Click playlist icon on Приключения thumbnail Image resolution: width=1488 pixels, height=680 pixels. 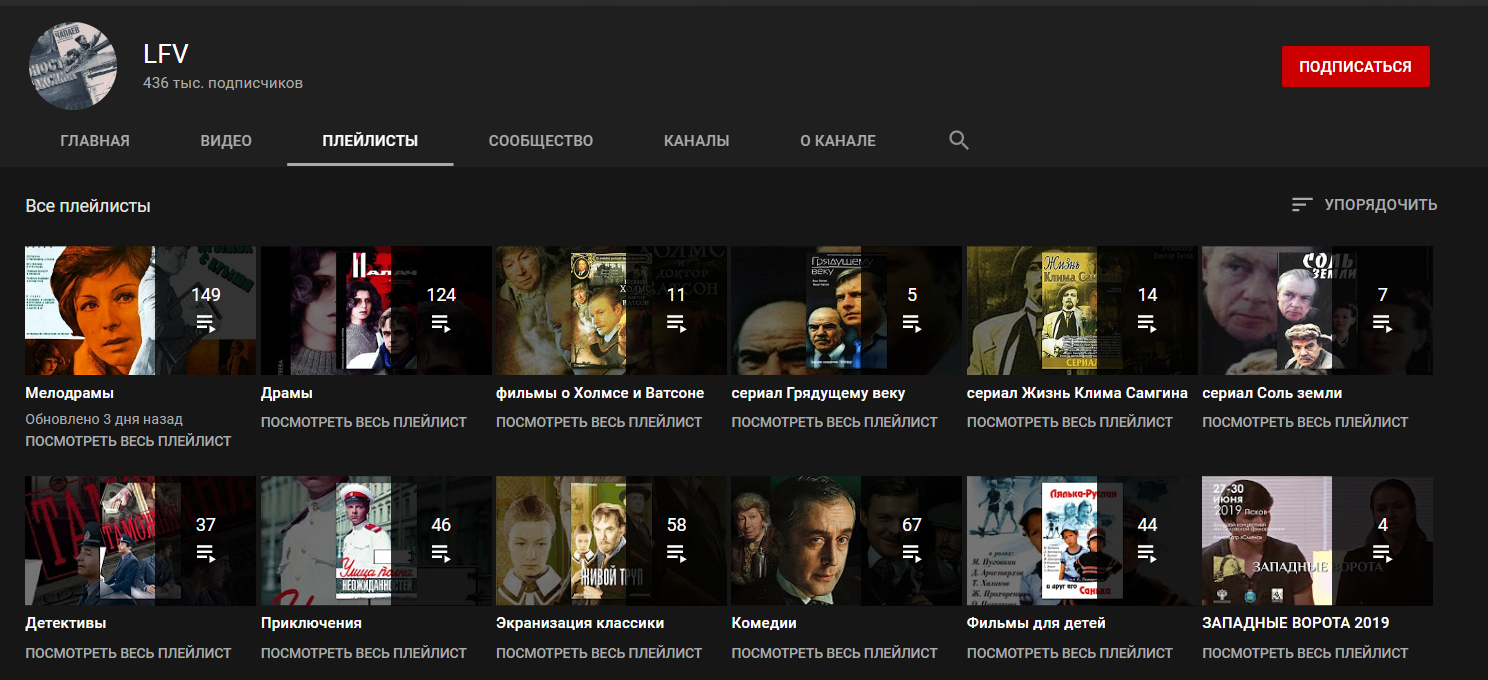tap(441, 552)
